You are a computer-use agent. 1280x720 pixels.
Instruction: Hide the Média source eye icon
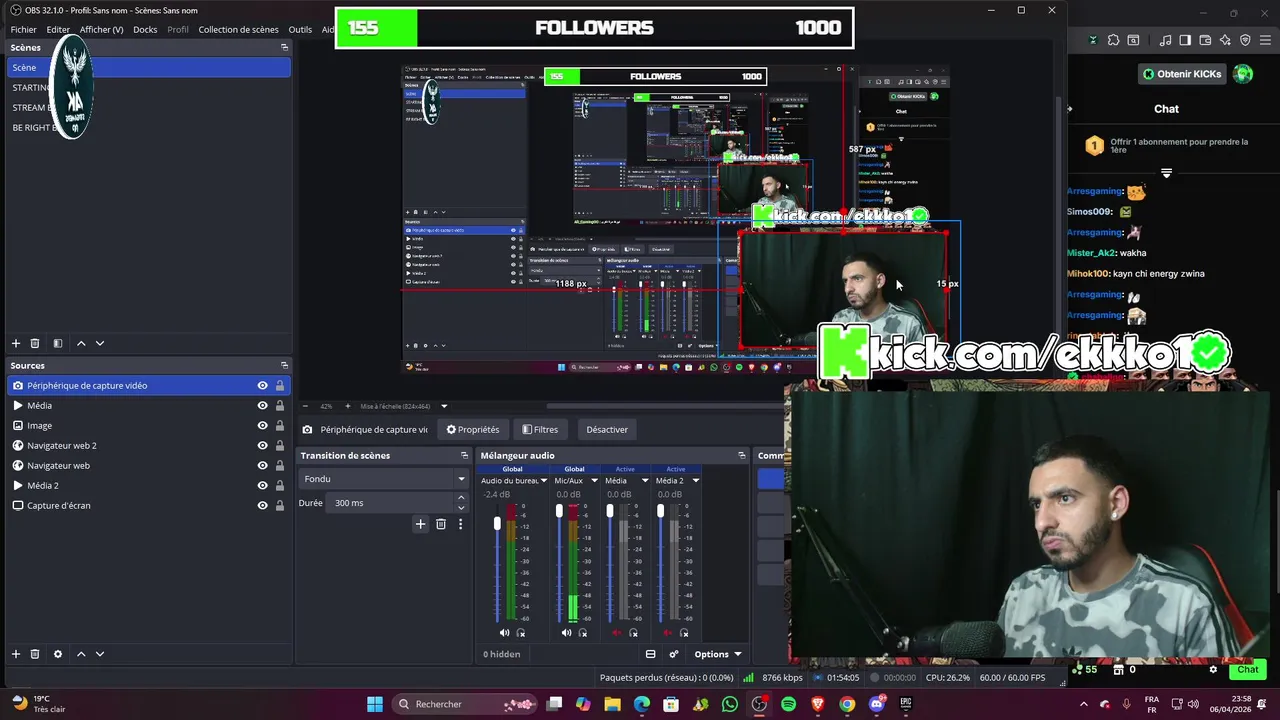coord(263,405)
